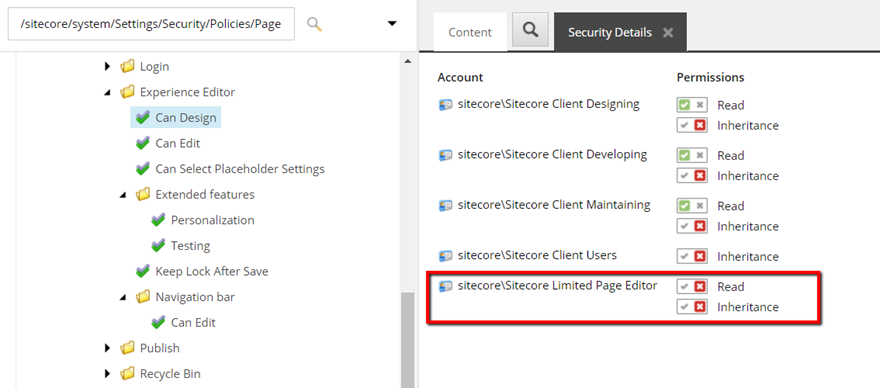Click the search magnifier beside the path field
This screenshot has height=388, width=880.
[314, 24]
